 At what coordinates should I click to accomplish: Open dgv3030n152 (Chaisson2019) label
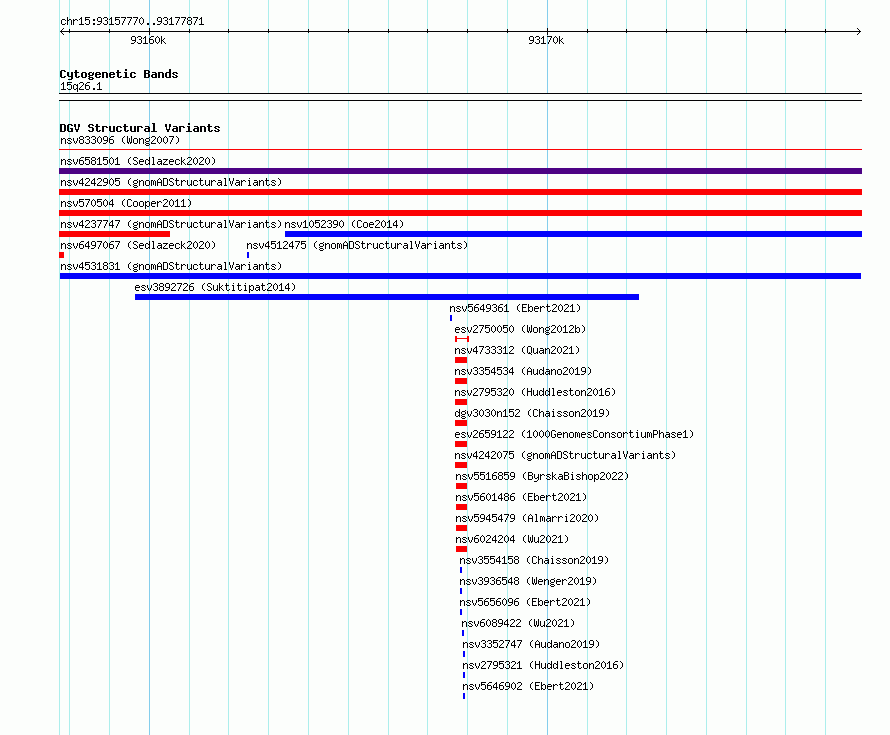click(x=532, y=413)
